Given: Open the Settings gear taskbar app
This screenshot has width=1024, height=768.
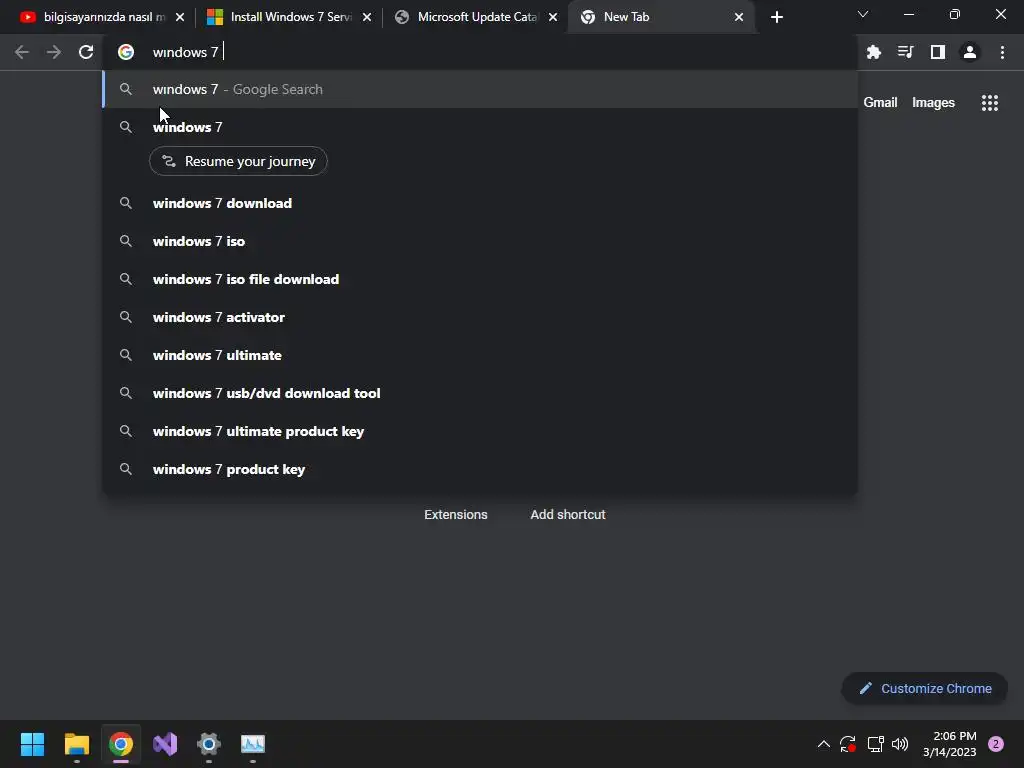Looking at the screenshot, I should point(209,744).
